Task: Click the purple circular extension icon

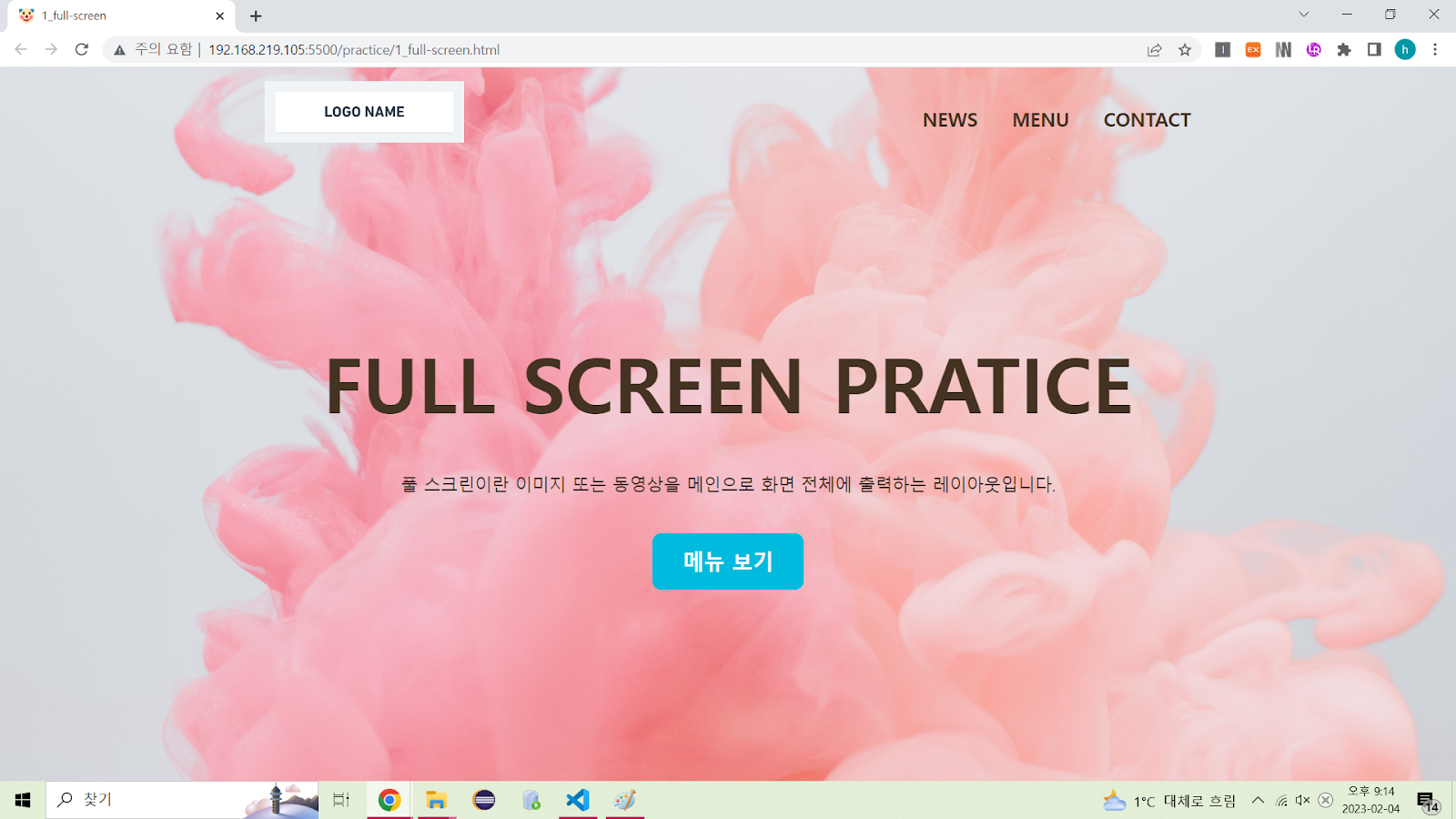Action: coord(1314,50)
